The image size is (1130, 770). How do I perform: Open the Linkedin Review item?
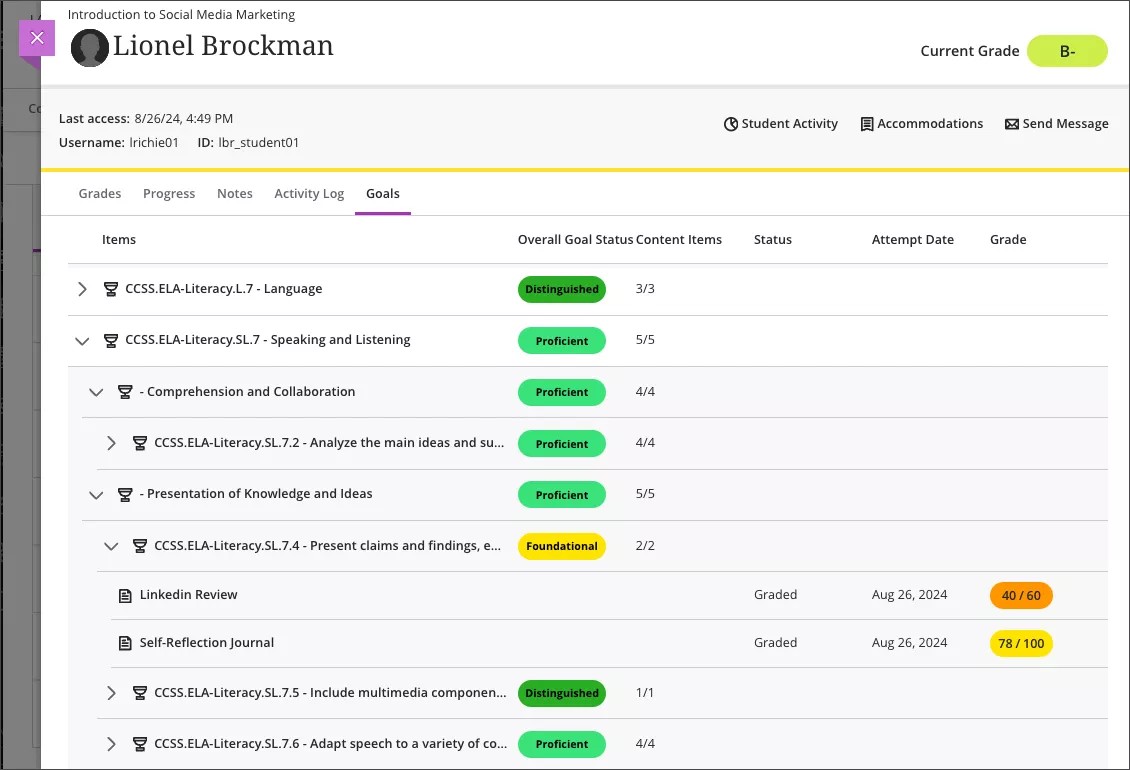pos(188,595)
